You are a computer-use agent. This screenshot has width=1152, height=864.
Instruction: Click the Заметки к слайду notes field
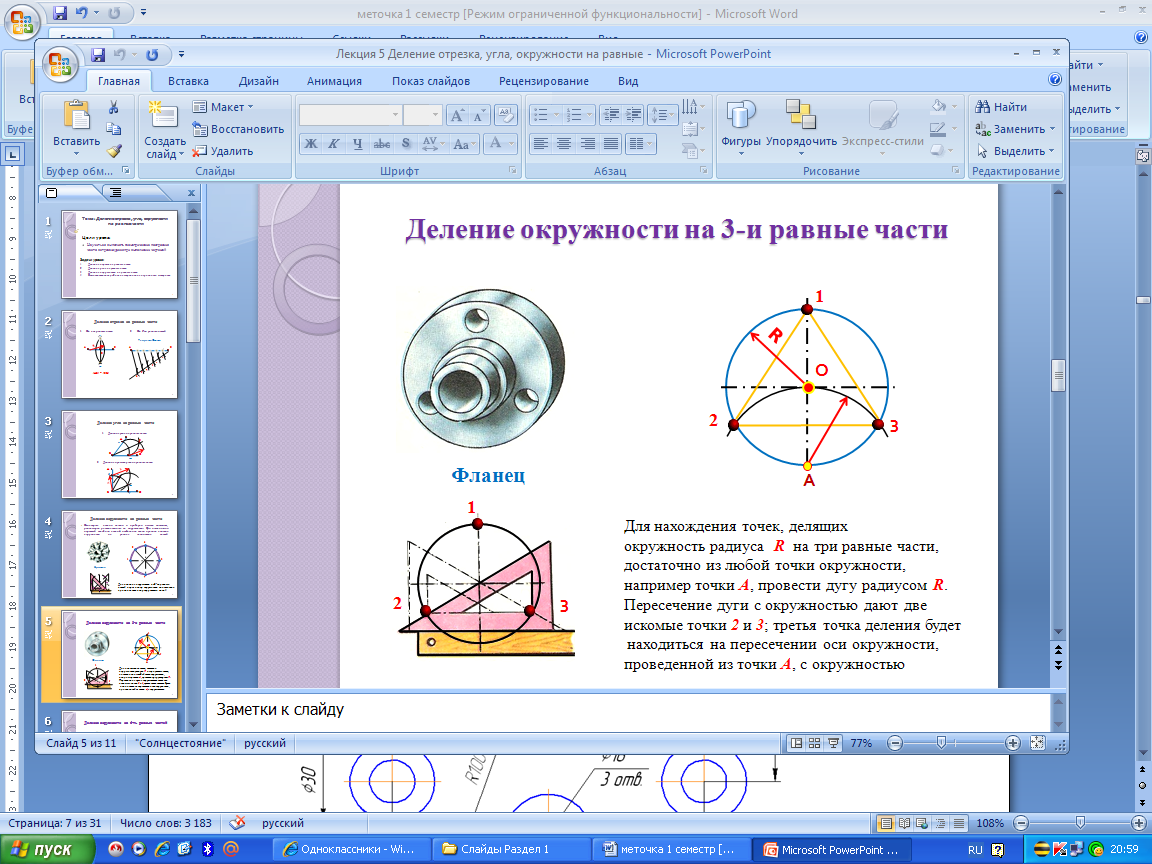pos(629,710)
